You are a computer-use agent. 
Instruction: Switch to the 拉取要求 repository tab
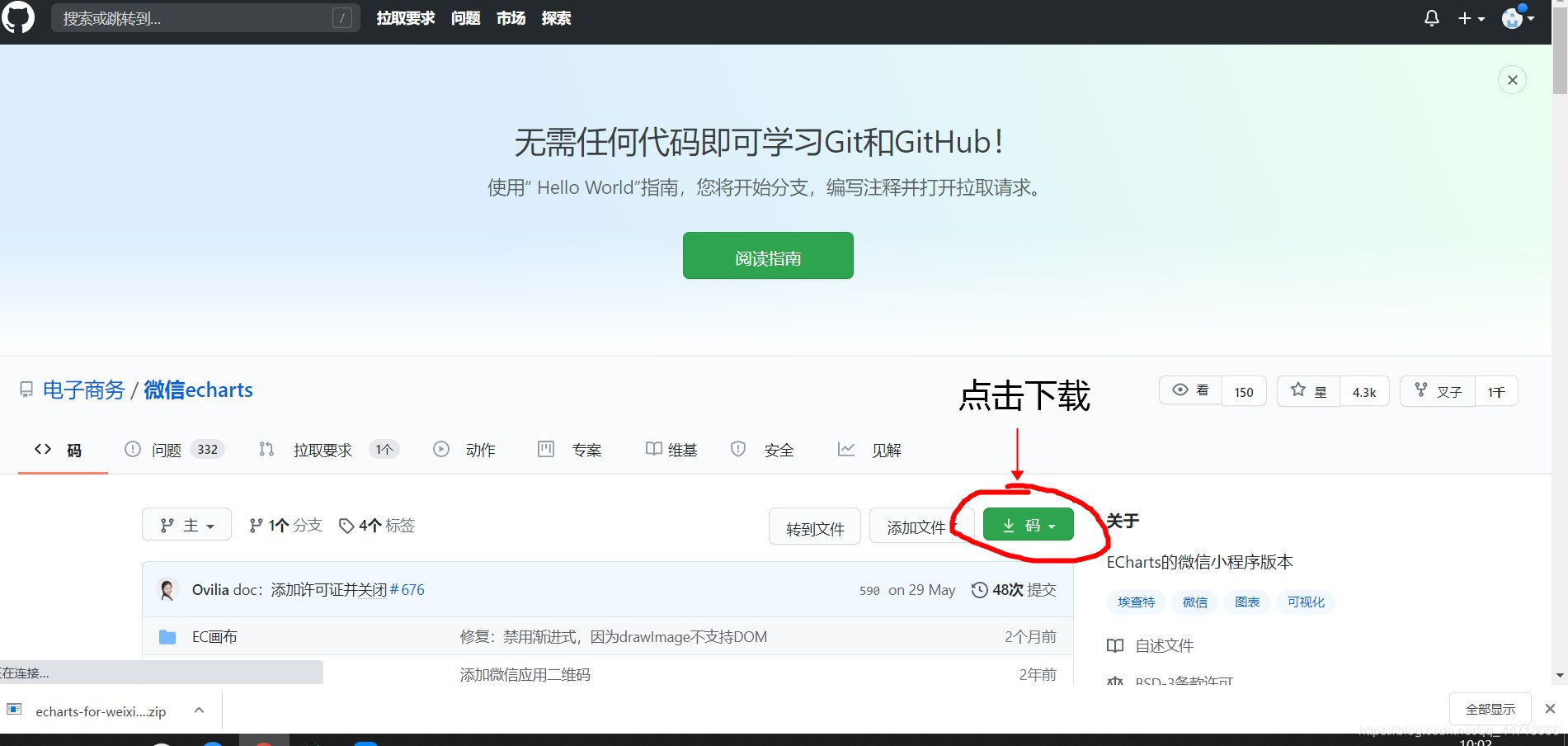pyautogui.click(x=329, y=450)
